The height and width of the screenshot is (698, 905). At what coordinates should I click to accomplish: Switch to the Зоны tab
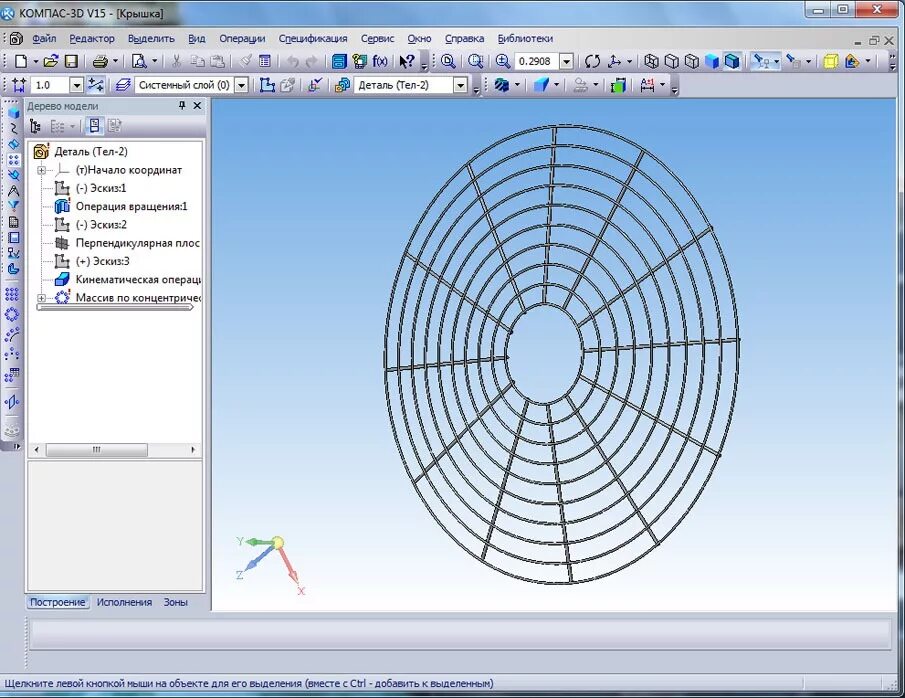click(x=175, y=602)
